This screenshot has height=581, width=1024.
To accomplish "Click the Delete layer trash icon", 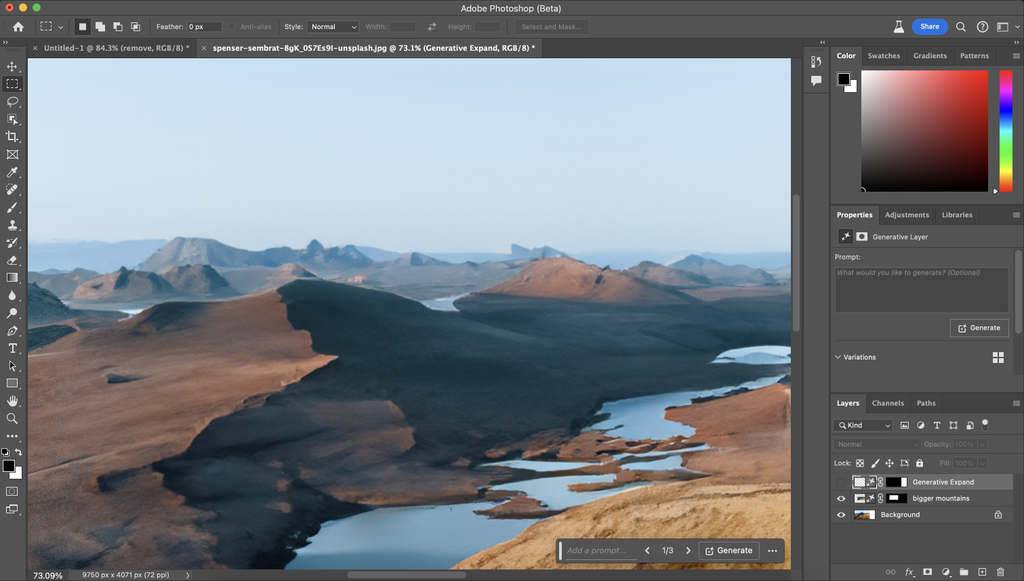I will [1002, 571].
